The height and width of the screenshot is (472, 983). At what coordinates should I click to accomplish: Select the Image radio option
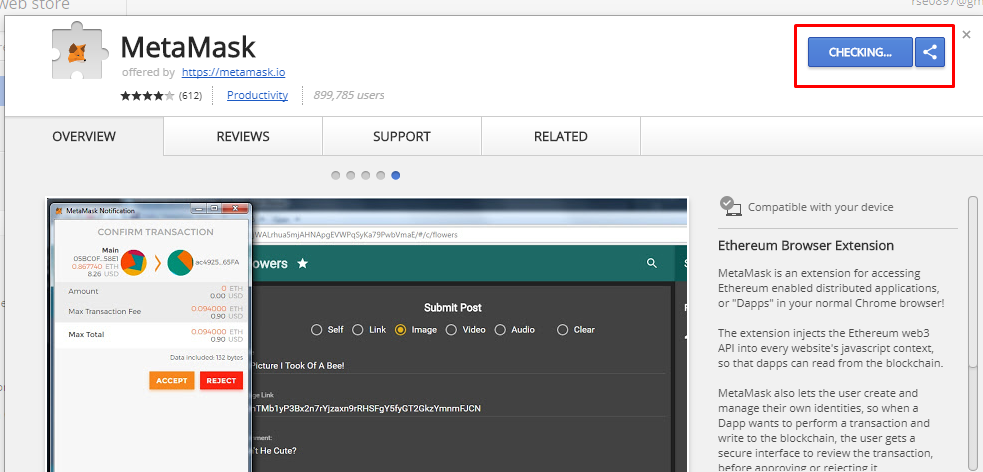tap(400, 330)
